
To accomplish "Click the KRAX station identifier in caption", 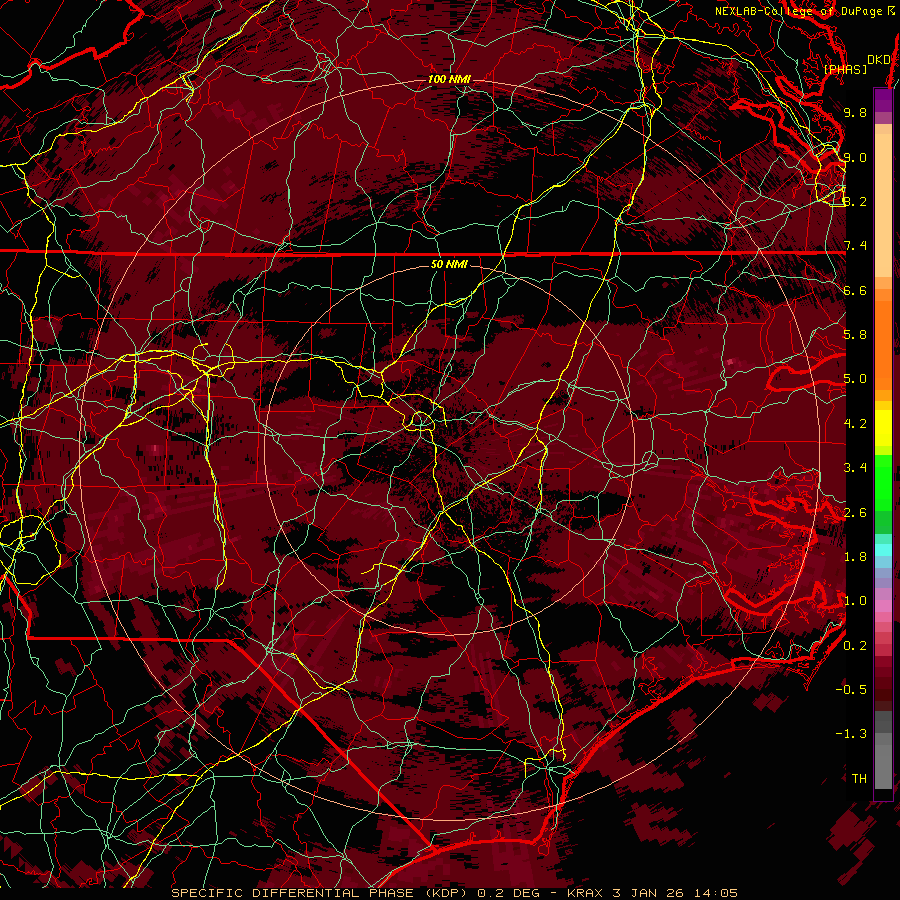I will pos(585,893).
